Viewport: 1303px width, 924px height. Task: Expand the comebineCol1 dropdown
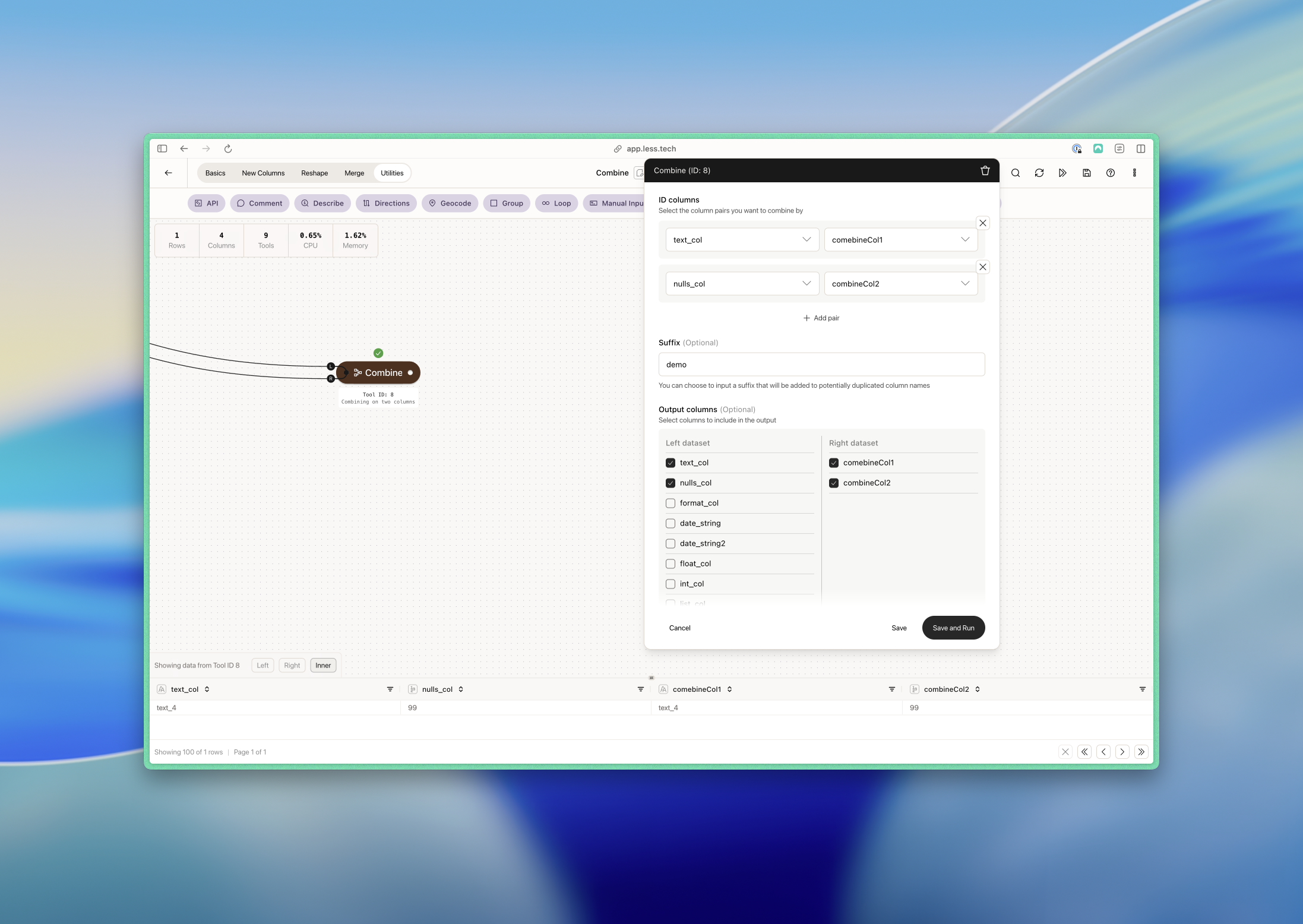pos(900,240)
